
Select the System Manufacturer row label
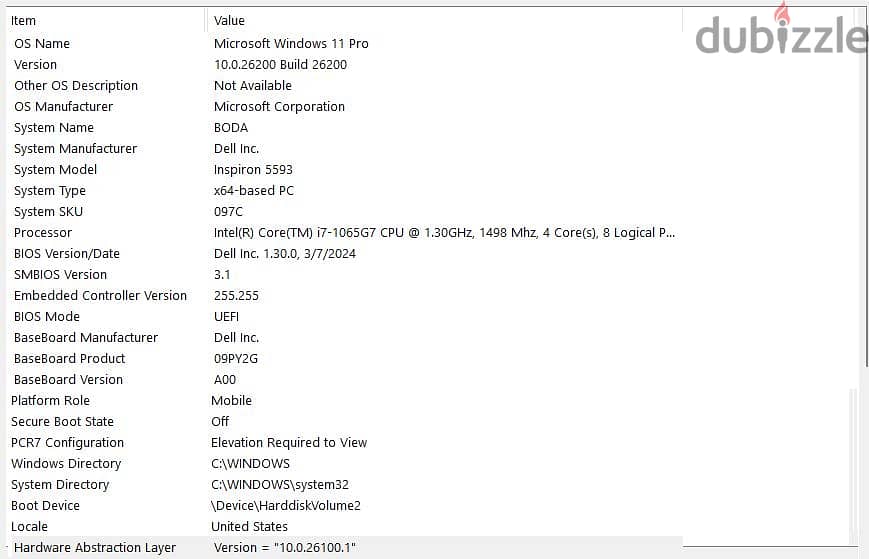(75, 149)
